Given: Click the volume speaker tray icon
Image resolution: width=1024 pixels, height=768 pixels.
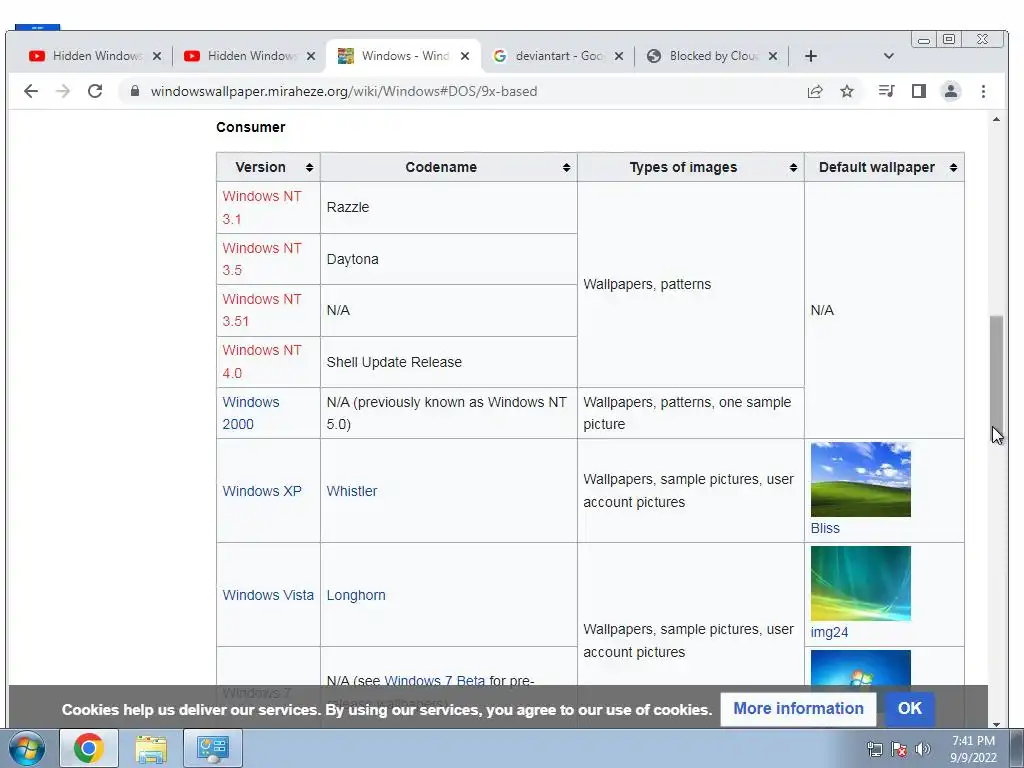Looking at the screenshot, I should [x=922, y=749].
